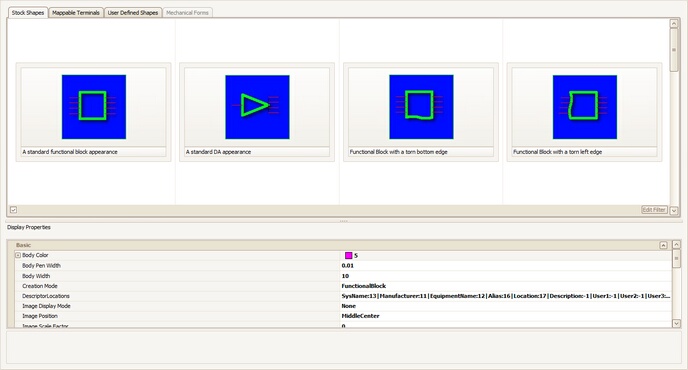
Task: Click the properties grid scroll down arrow
Action: [x=677, y=323]
